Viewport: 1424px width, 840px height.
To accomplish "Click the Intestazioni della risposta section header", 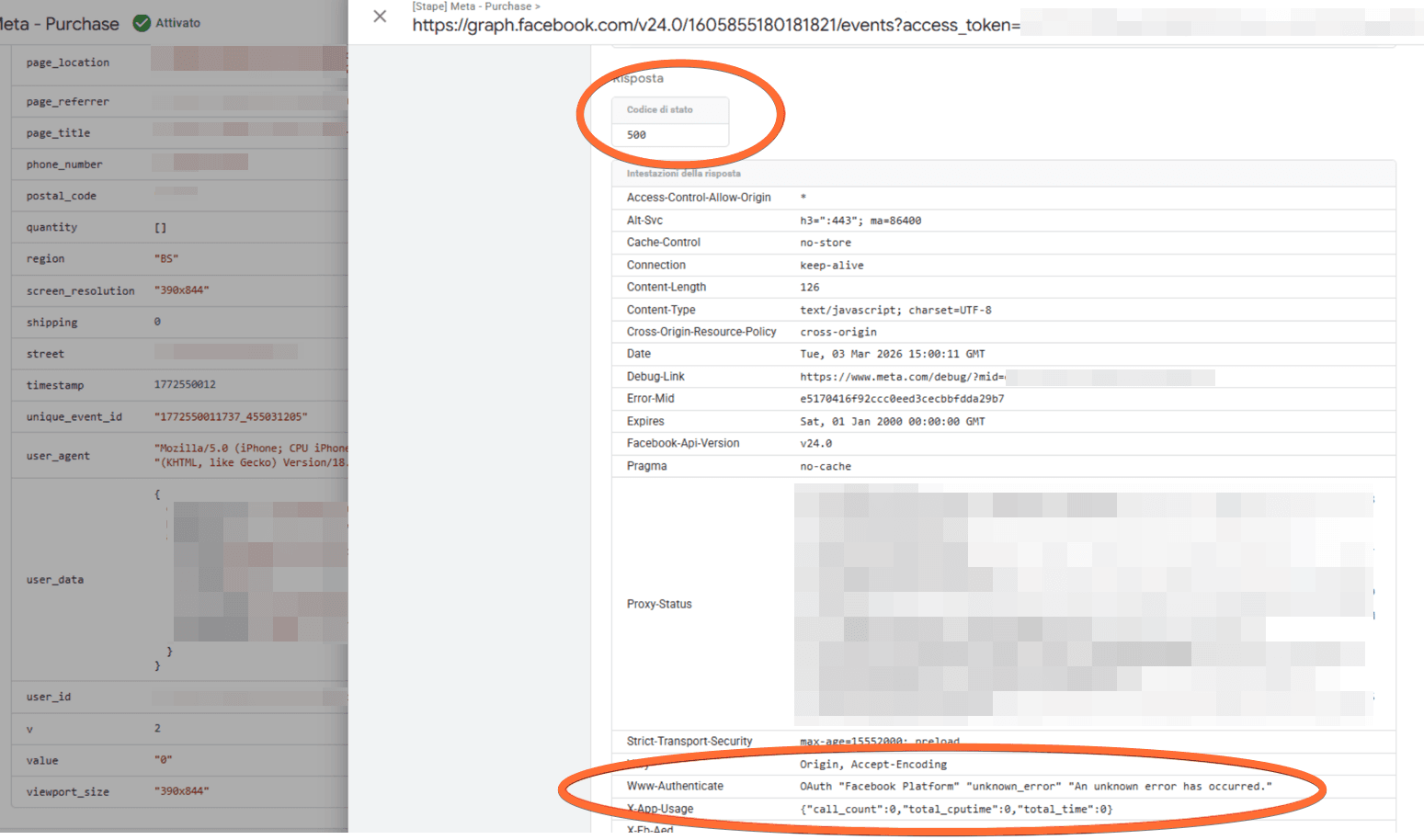I will click(683, 174).
